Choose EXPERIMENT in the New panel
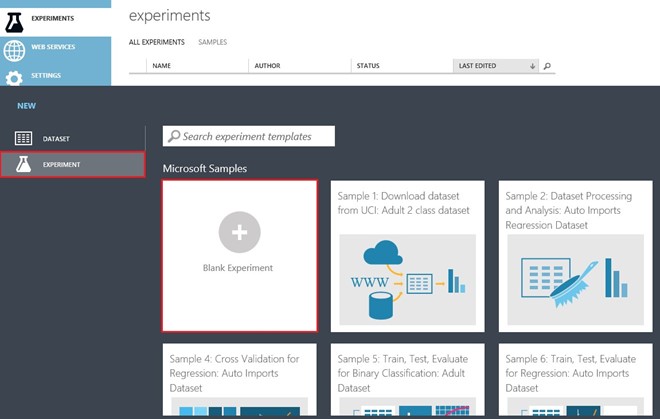 61,165
